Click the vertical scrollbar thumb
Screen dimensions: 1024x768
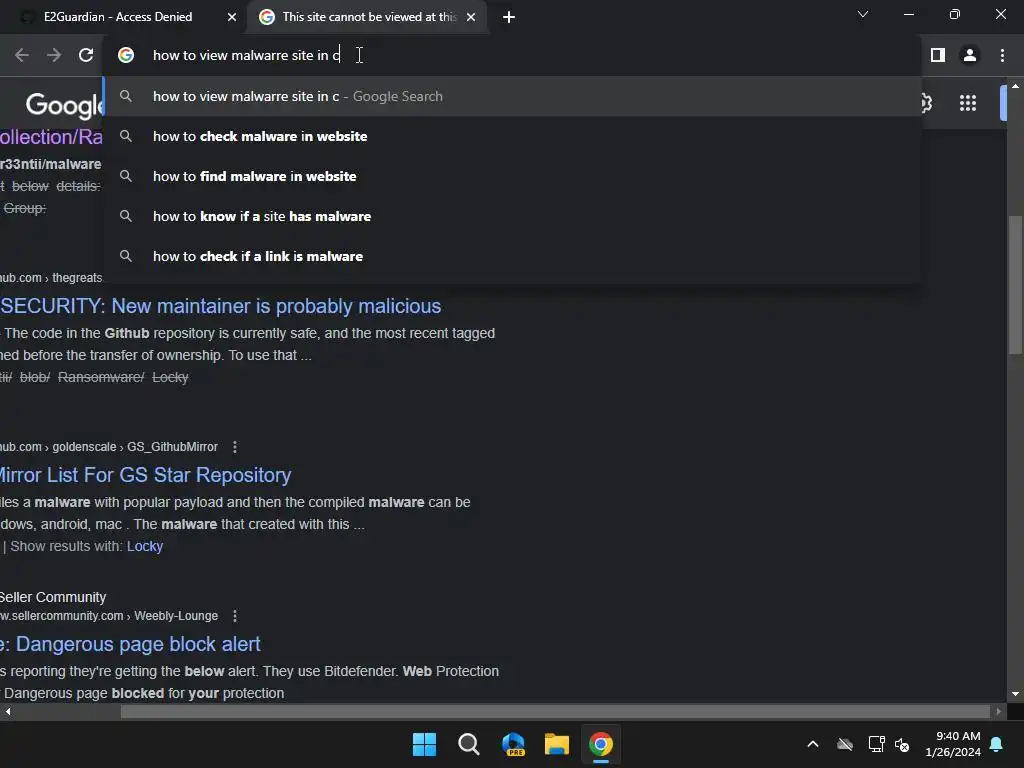point(1015,285)
